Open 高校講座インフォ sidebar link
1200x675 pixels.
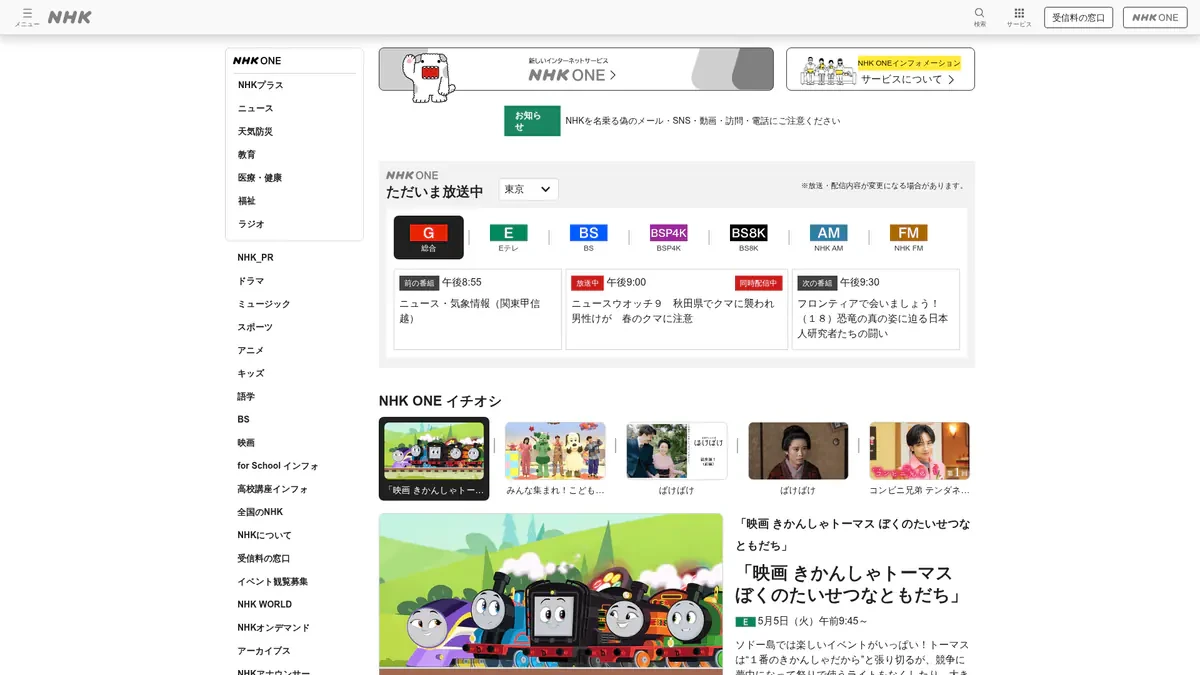(x=273, y=489)
